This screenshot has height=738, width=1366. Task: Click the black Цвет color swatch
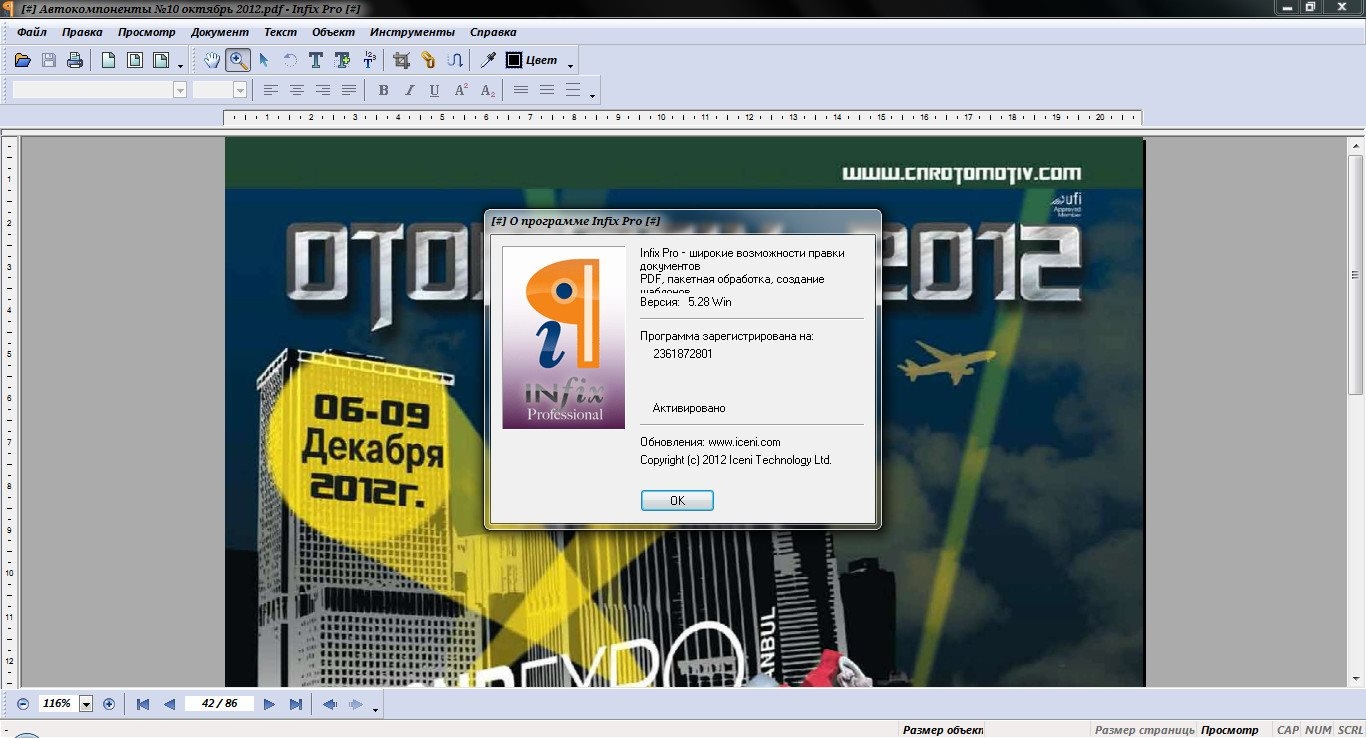[514, 60]
